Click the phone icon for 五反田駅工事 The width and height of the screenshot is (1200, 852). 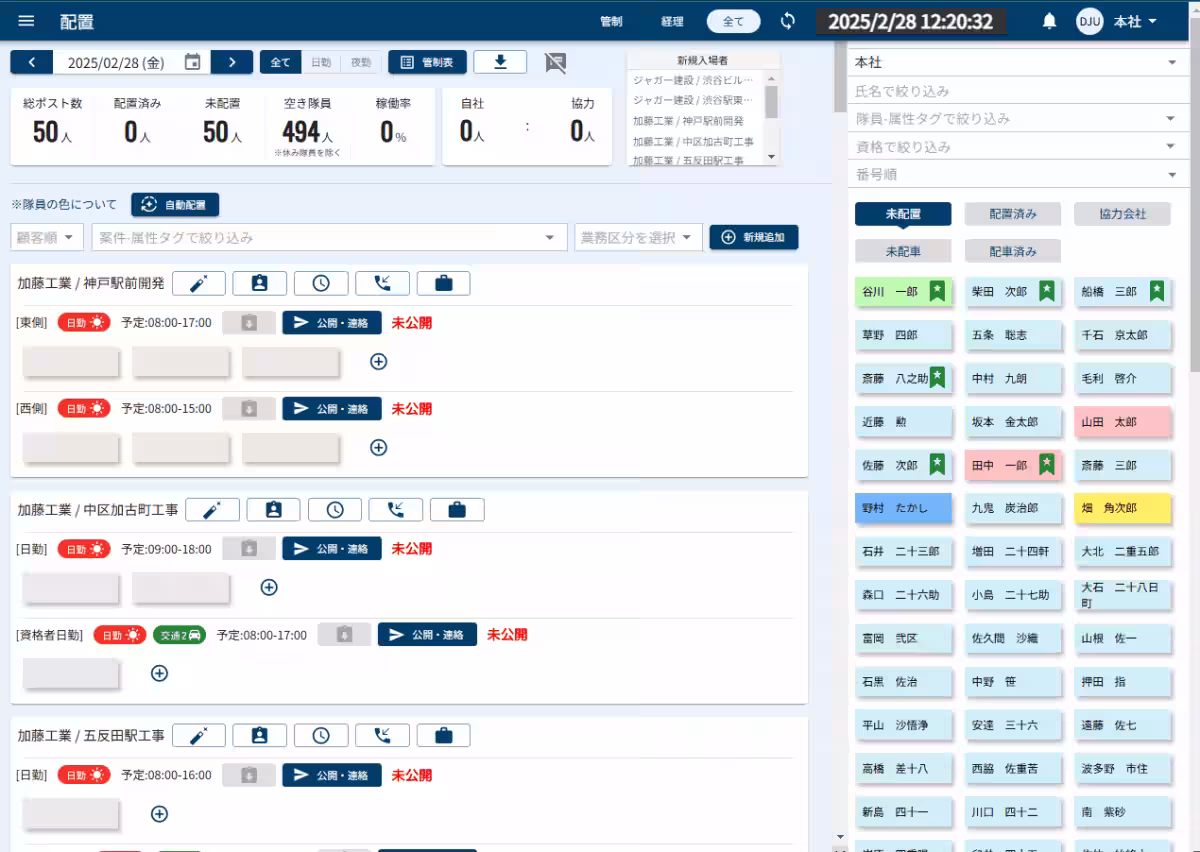(x=382, y=736)
